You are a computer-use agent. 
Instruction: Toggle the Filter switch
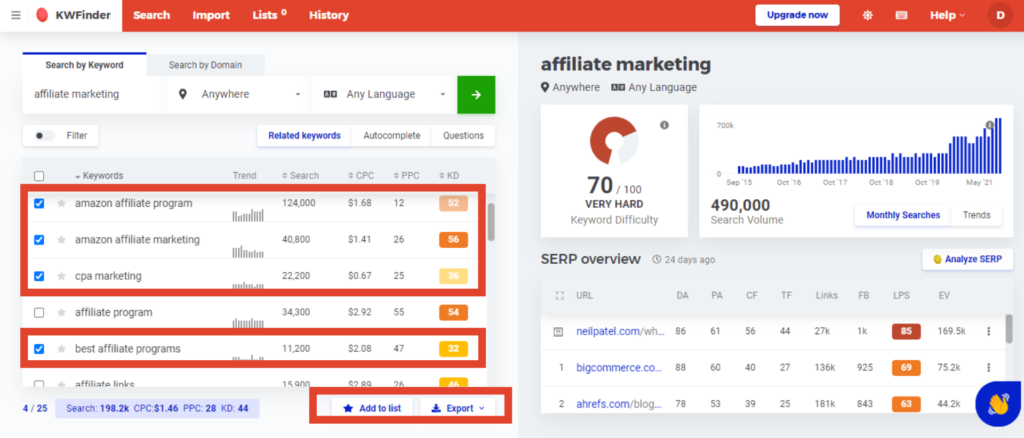tap(44, 136)
